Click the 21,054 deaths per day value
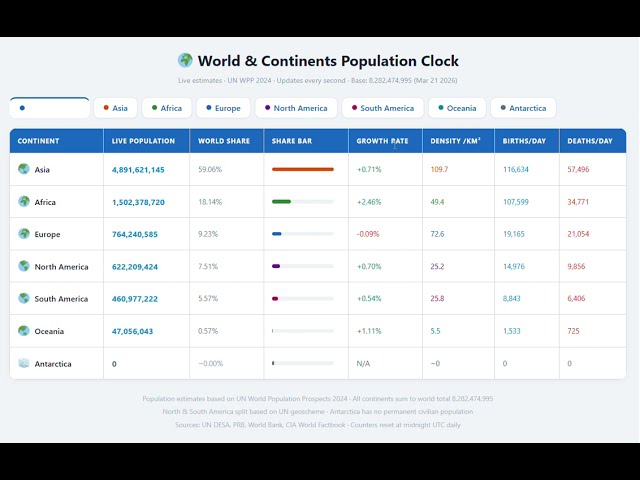 pyautogui.click(x=578, y=234)
